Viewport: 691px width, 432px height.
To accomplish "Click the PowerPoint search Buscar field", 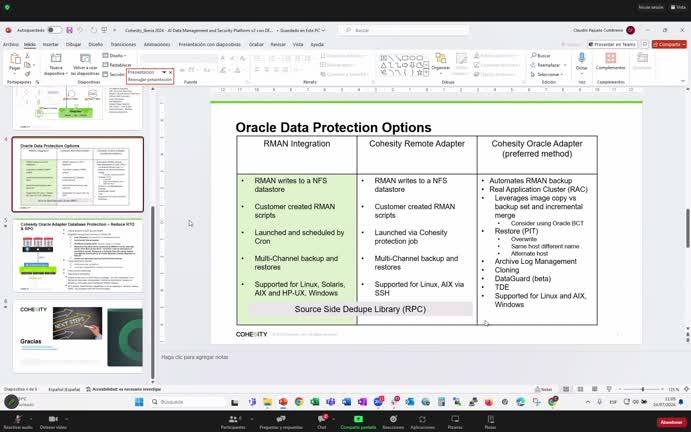I will coord(404,30).
